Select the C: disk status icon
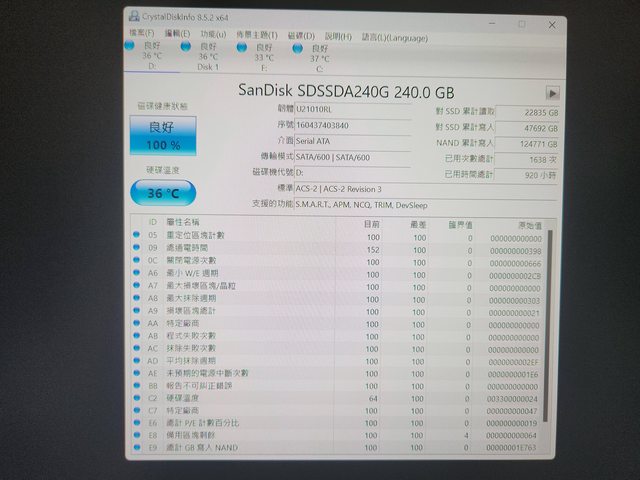The image size is (640, 480). coord(297,48)
